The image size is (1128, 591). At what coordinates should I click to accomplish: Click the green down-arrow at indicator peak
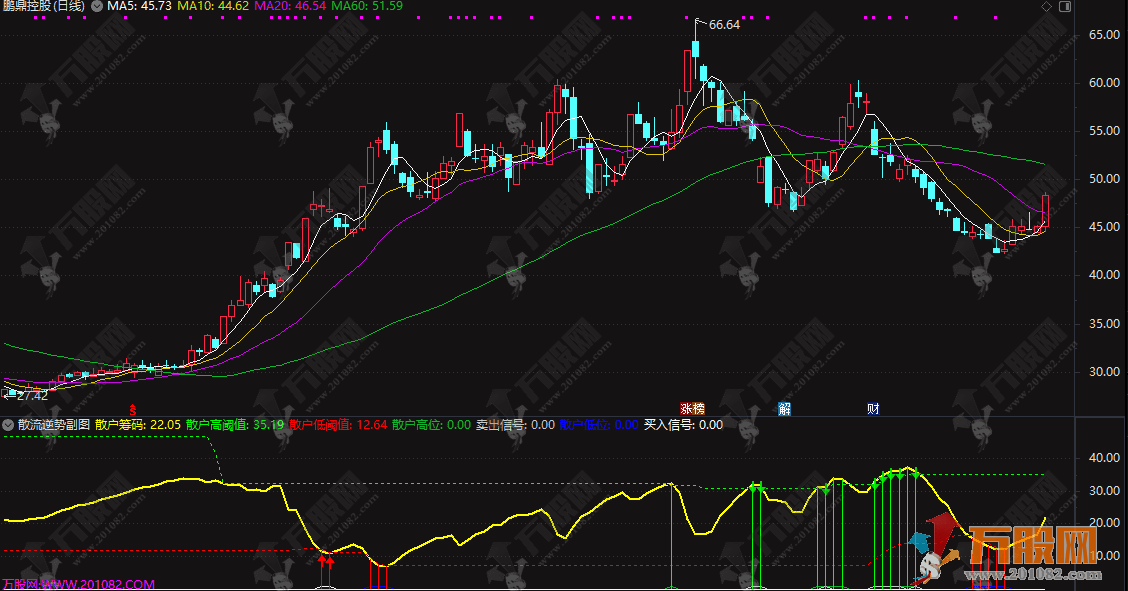(x=900, y=474)
